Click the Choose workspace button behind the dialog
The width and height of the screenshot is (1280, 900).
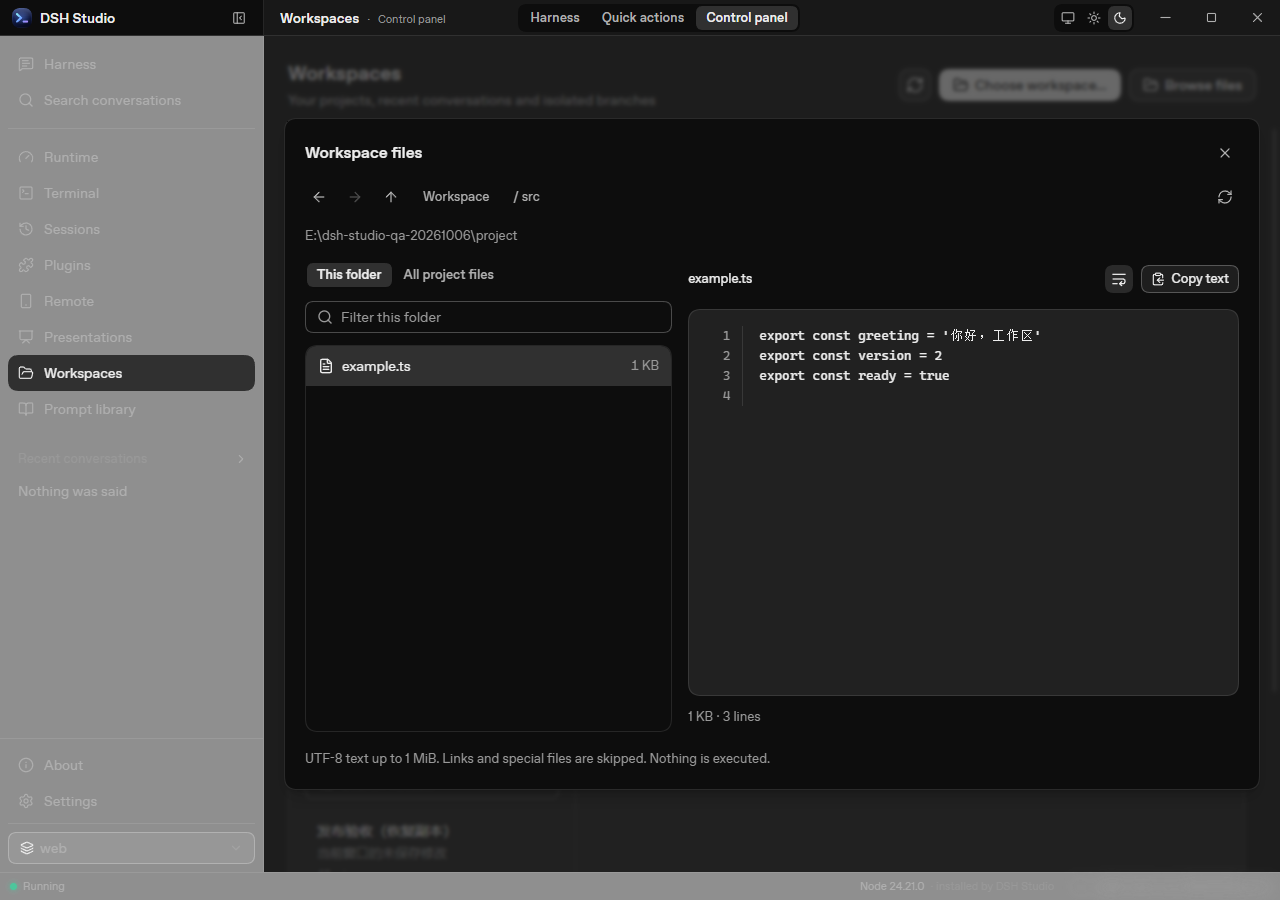pos(1030,85)
